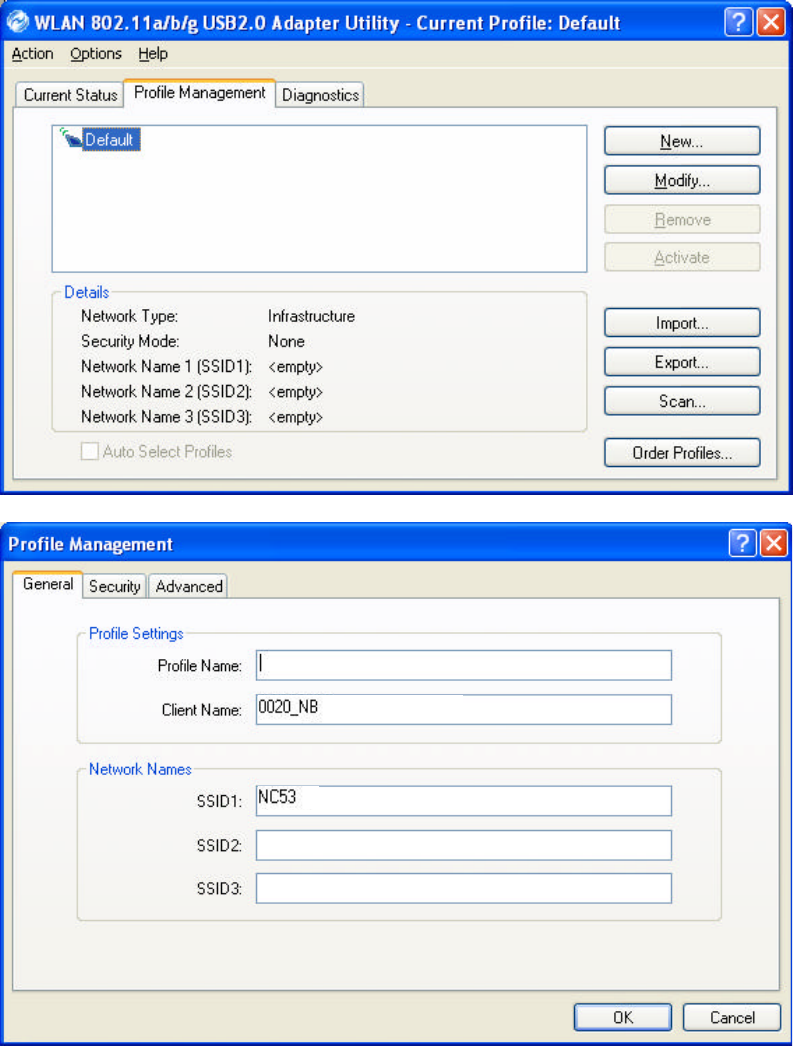793x1046 pixels.
Task: Select the General tab in Profile Management
Action: coord(48,584)
